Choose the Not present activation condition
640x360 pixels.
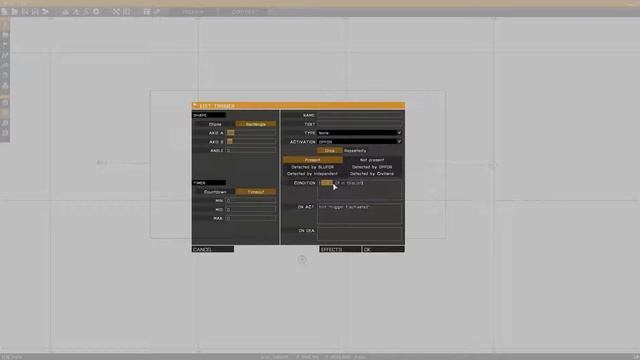point(372,160)
